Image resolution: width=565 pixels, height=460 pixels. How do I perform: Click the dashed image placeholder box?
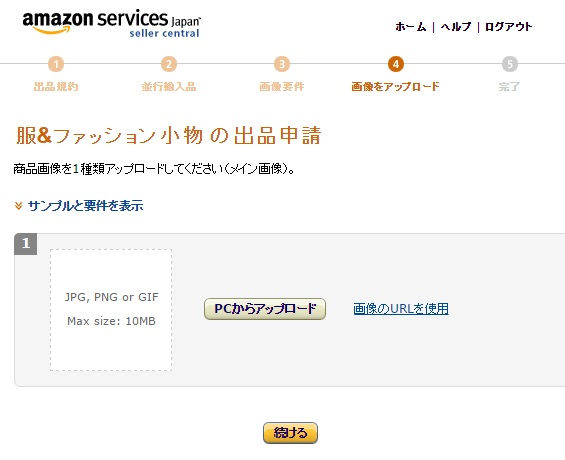[x=111, y=310]
